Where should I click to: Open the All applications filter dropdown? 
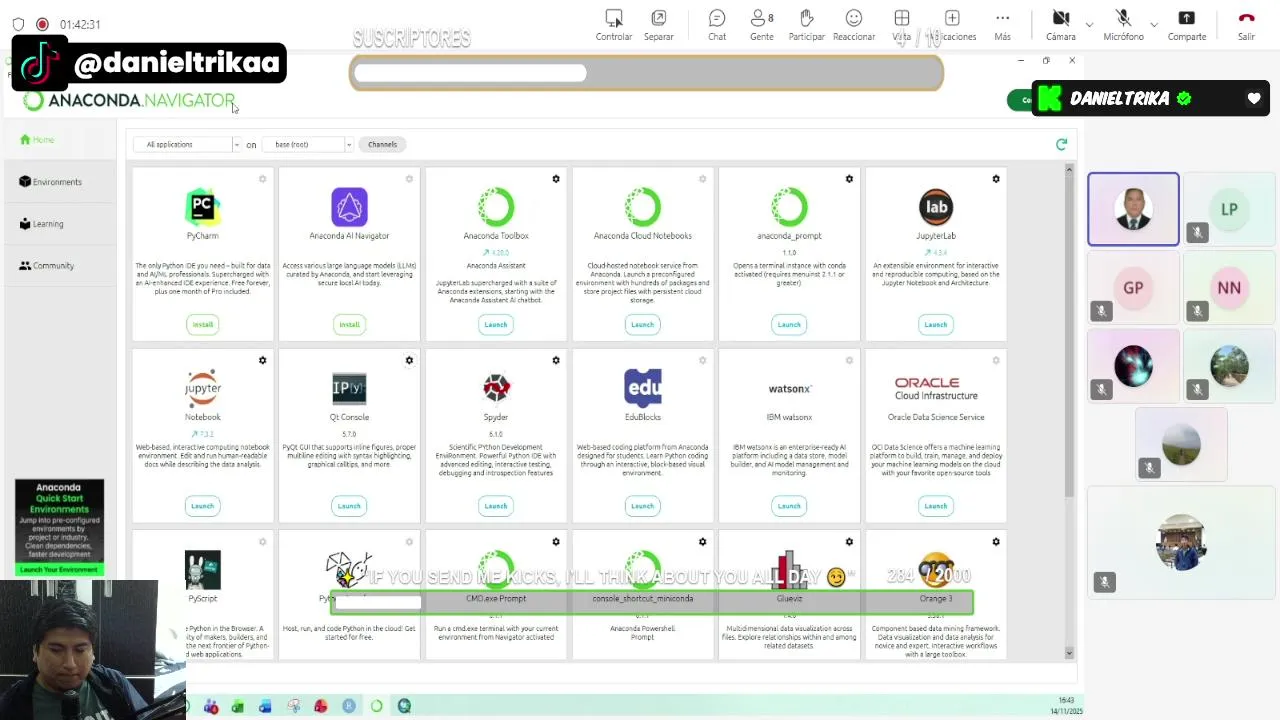coord(188,144)
